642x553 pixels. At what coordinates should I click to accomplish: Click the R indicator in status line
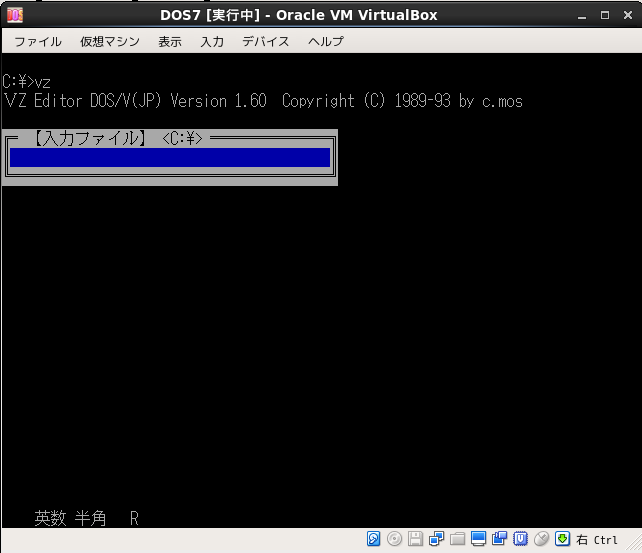(134, 519)
